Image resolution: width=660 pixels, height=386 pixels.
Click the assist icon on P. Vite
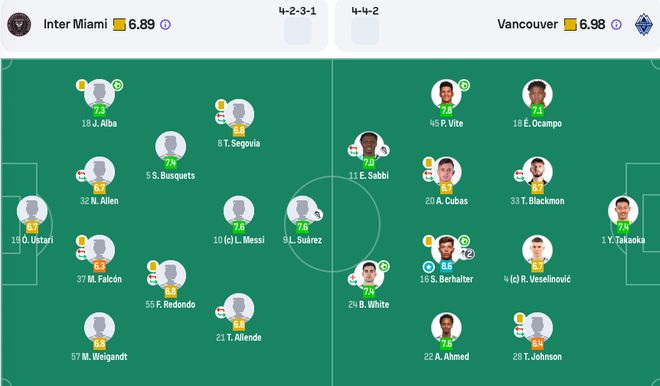pos(464,85)
